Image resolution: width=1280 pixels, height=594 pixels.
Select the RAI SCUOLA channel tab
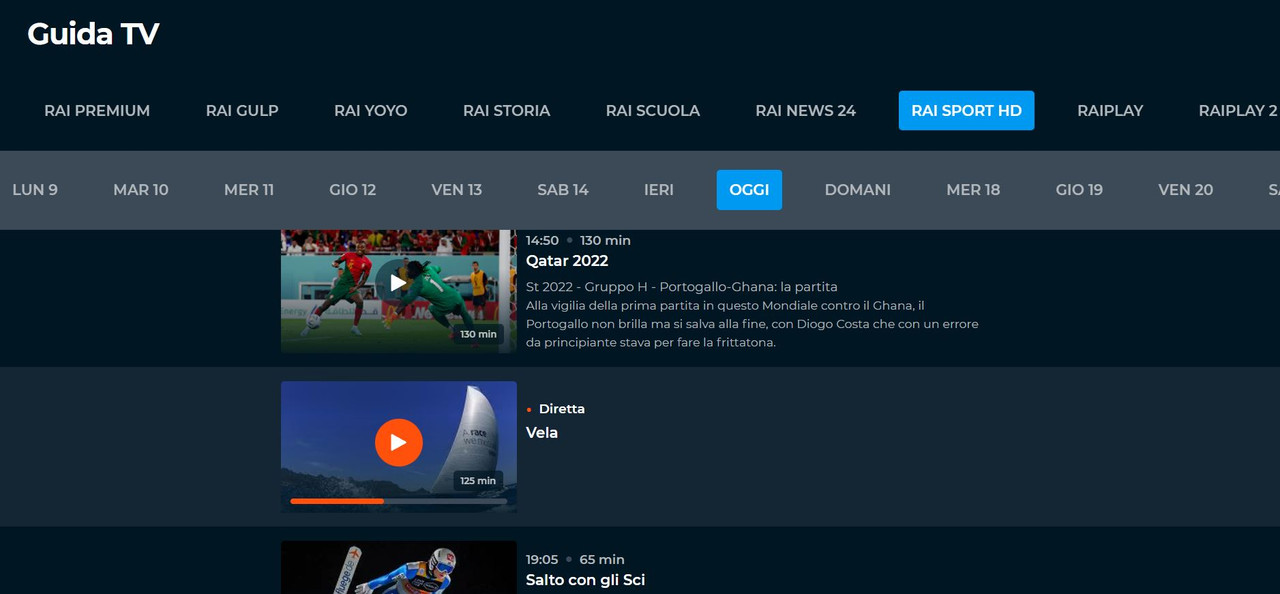point(653,111)
